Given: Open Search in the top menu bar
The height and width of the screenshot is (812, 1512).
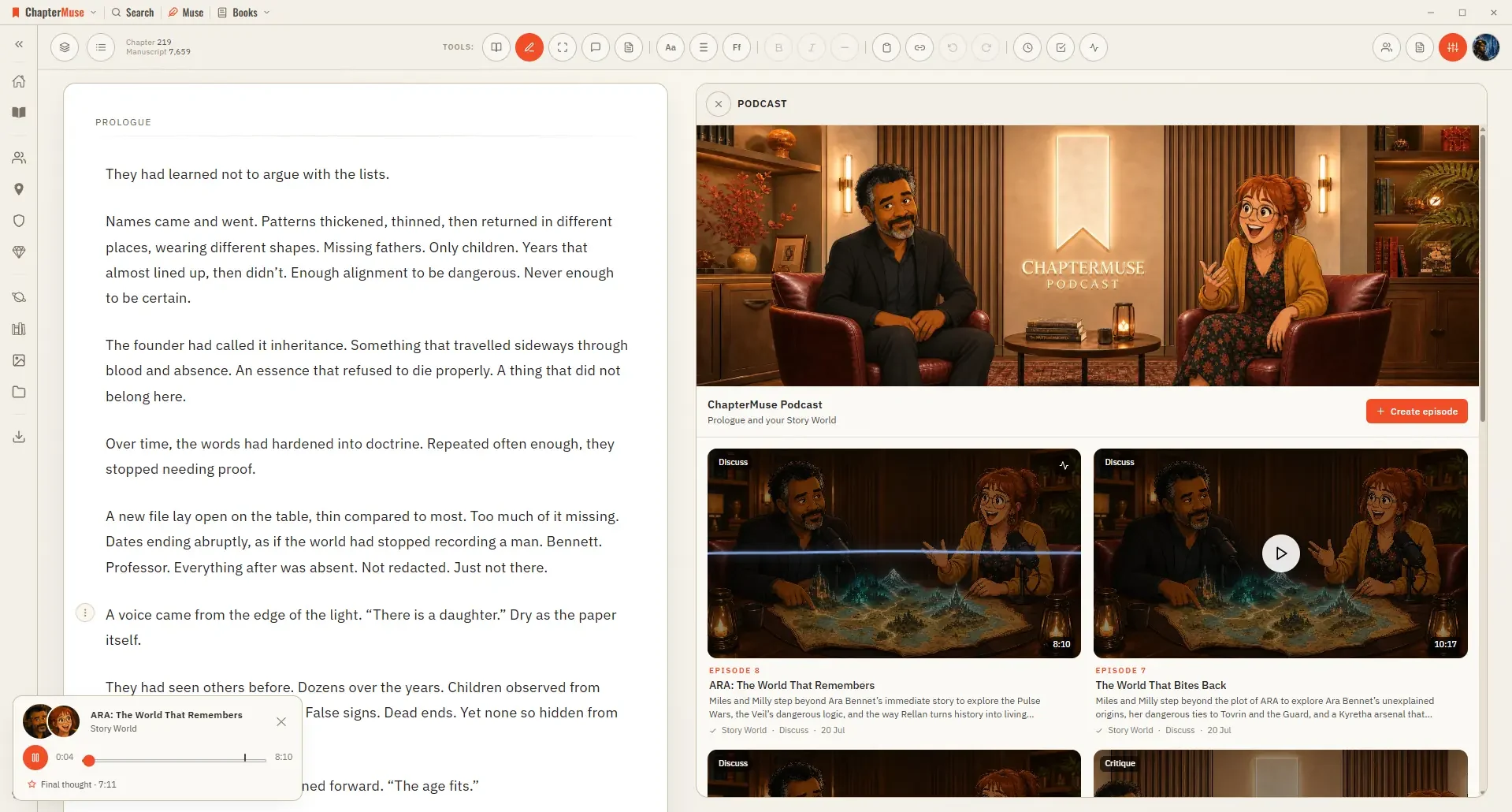Looking at the screenshot, I should point(132,13).
